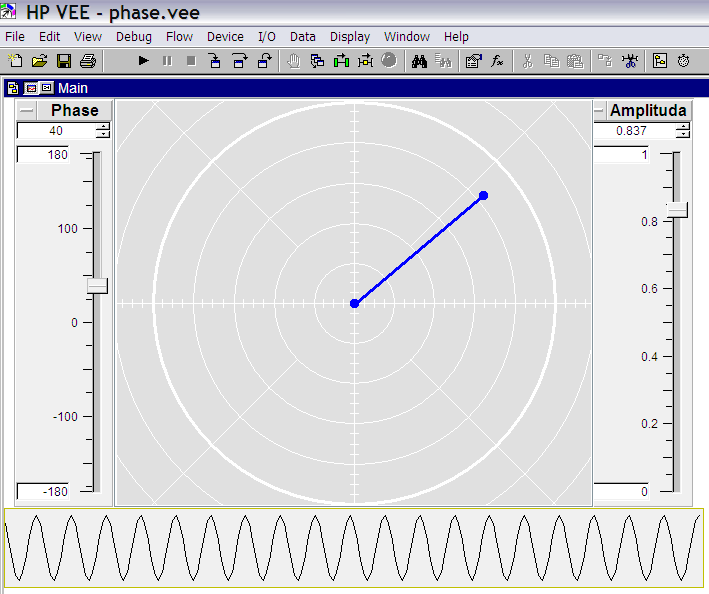Viewport: 709px width, 594px height.
Task: Edit the Phase maximum field 180
Action: tap(43, 155)
